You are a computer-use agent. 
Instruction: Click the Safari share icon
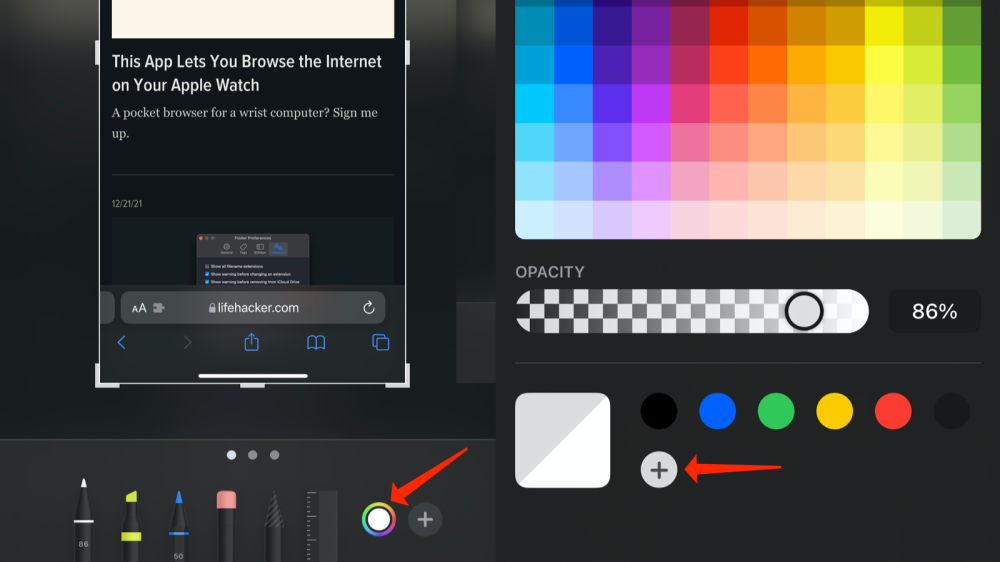[x=252, y=342]
